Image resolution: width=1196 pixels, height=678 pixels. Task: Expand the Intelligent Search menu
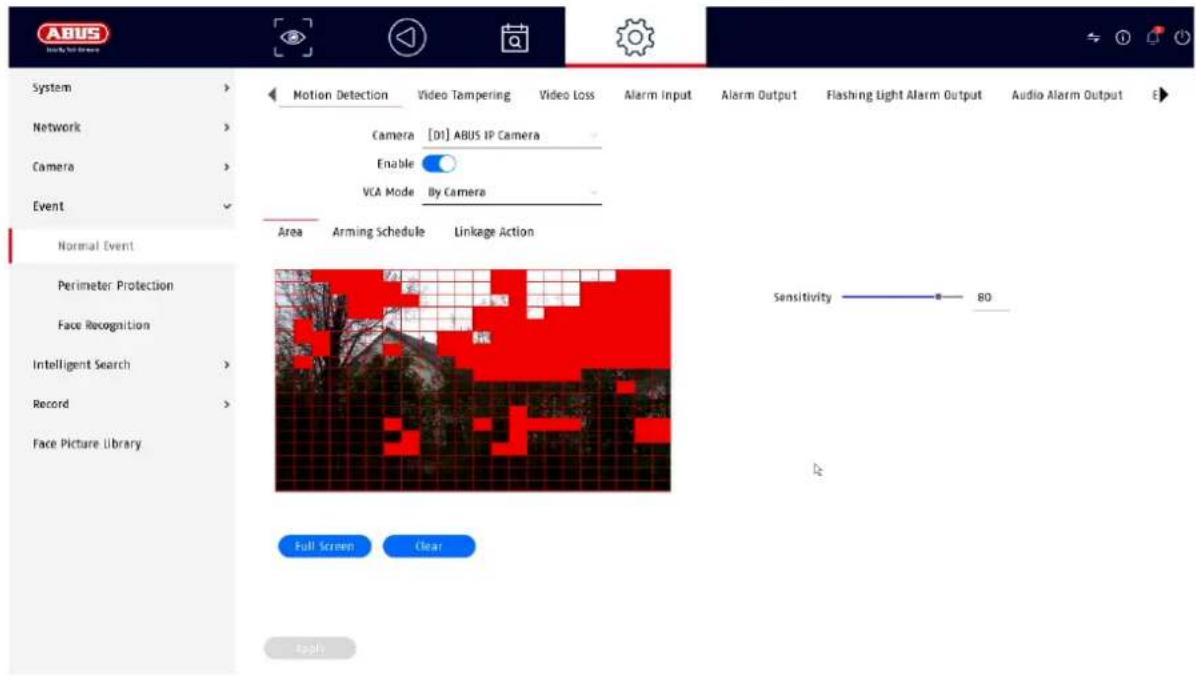[123, 365]
